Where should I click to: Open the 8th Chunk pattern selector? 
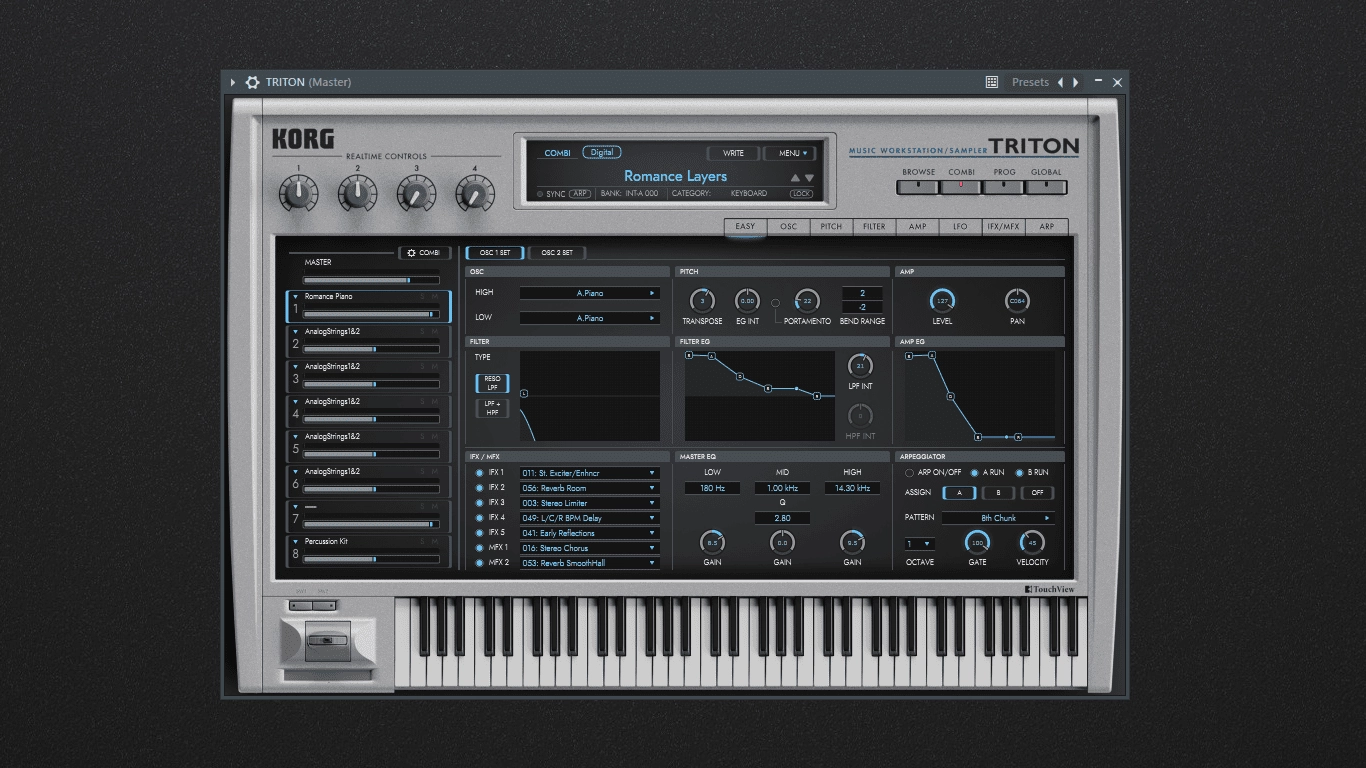998,518
